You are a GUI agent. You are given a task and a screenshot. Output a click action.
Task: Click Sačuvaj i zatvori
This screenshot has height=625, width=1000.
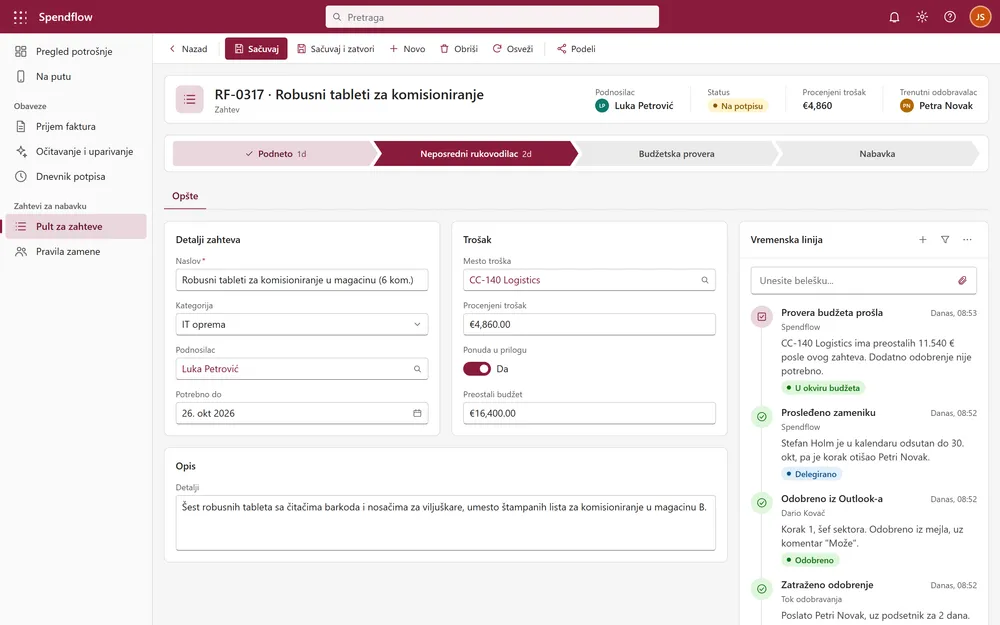(335, 49)
